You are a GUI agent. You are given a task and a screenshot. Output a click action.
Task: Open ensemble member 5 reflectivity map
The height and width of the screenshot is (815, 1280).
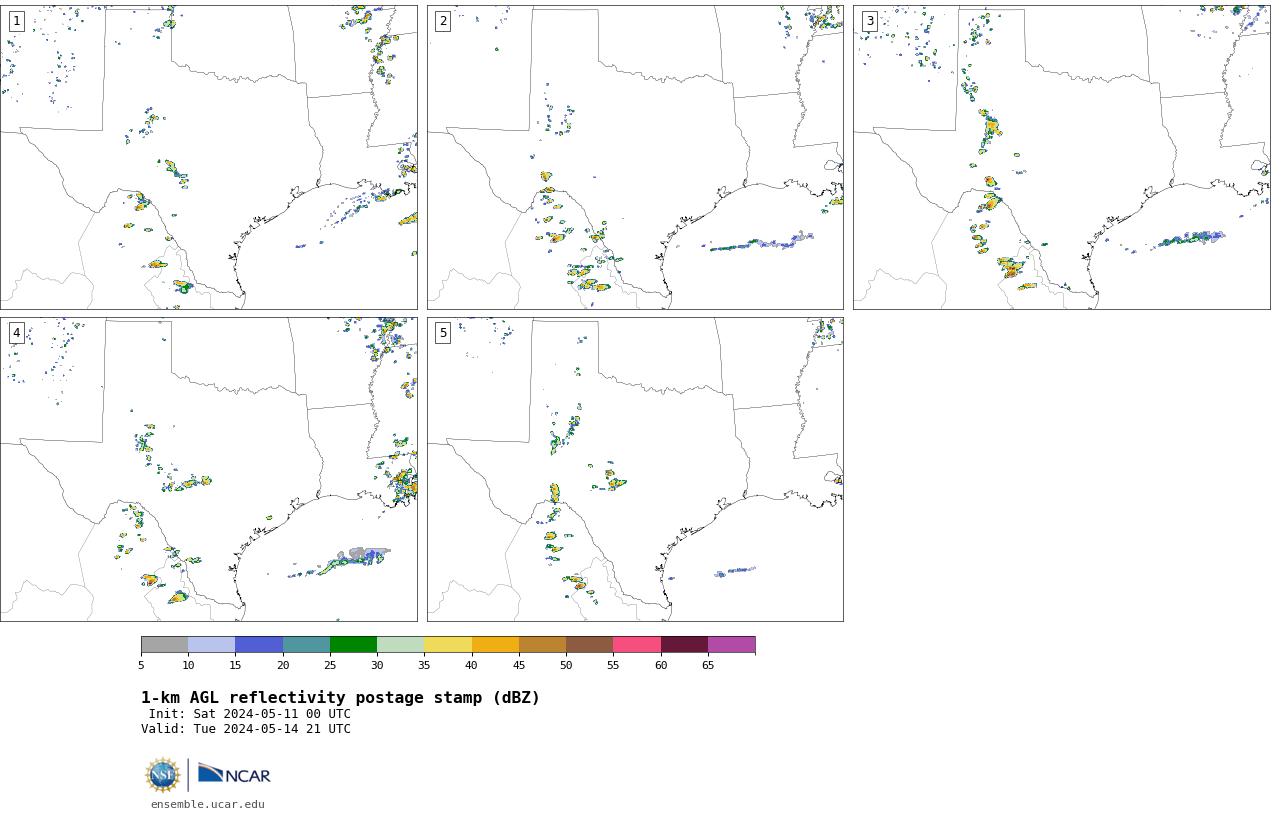tap(635, 470)
